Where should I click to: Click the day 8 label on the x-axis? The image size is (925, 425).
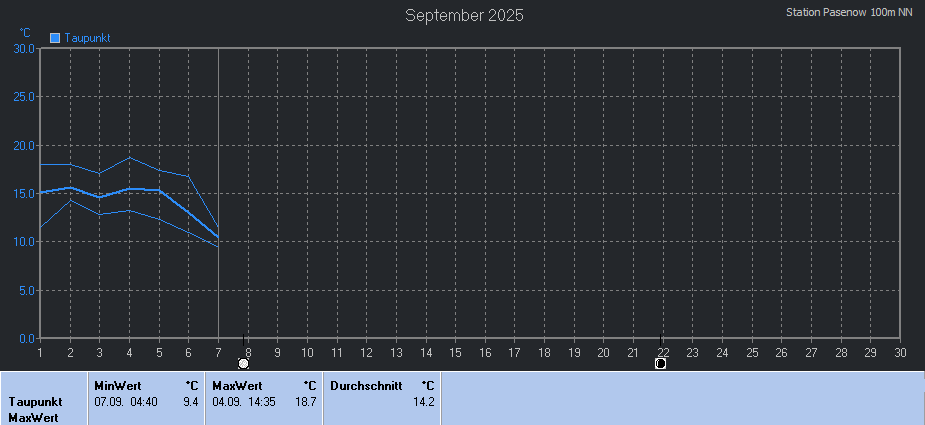248,352
